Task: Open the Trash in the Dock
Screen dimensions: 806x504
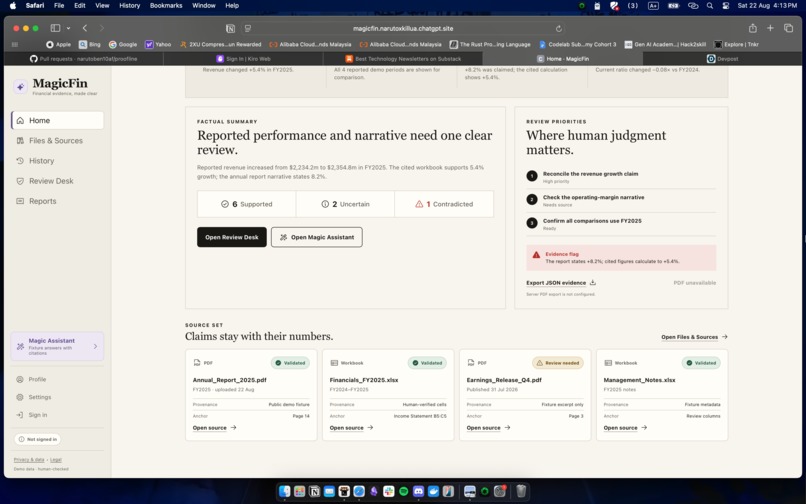Action: [521, 492]
